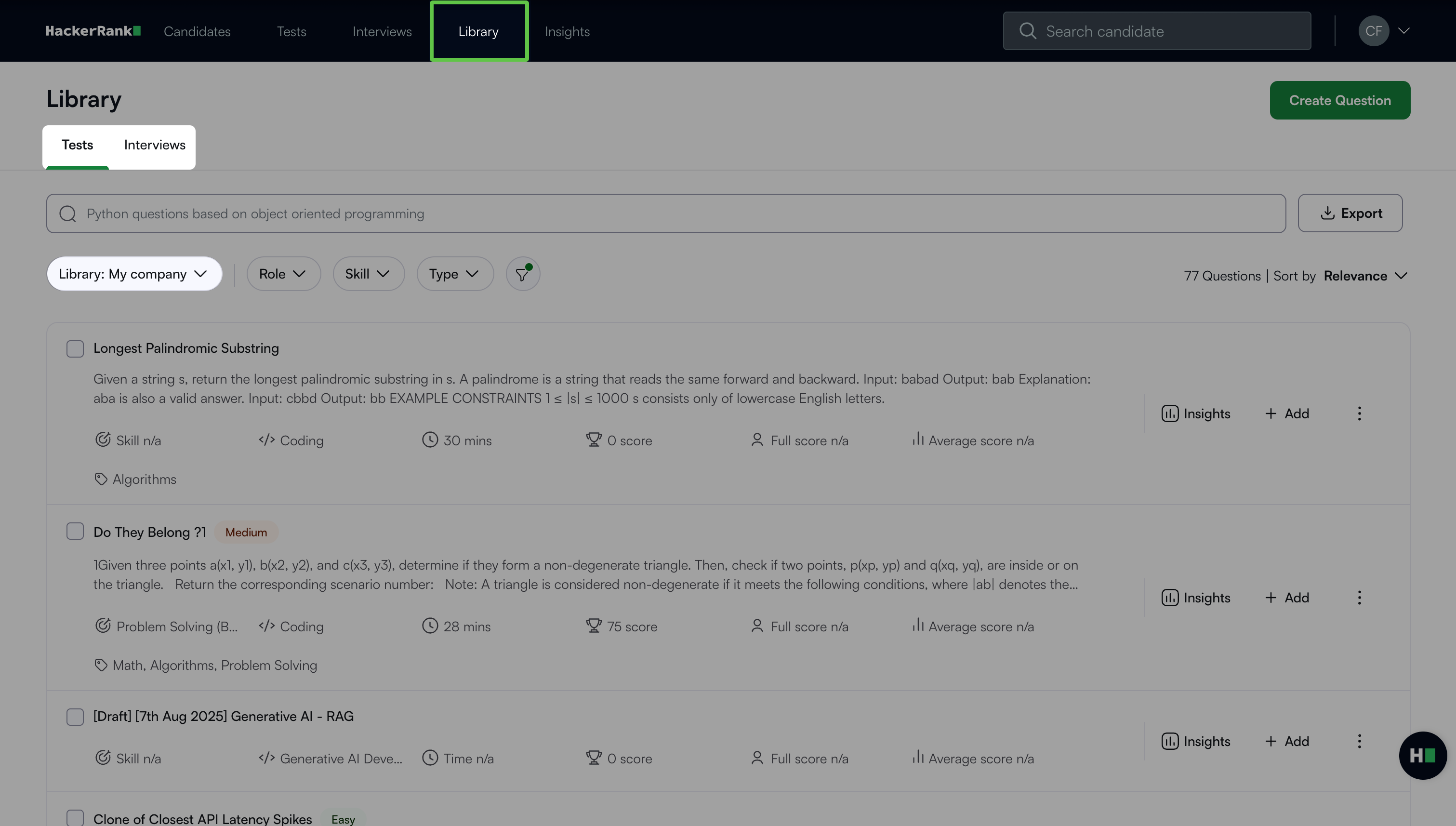Tick the Draft Generative AI RAG checkbox

coord(75,717)
